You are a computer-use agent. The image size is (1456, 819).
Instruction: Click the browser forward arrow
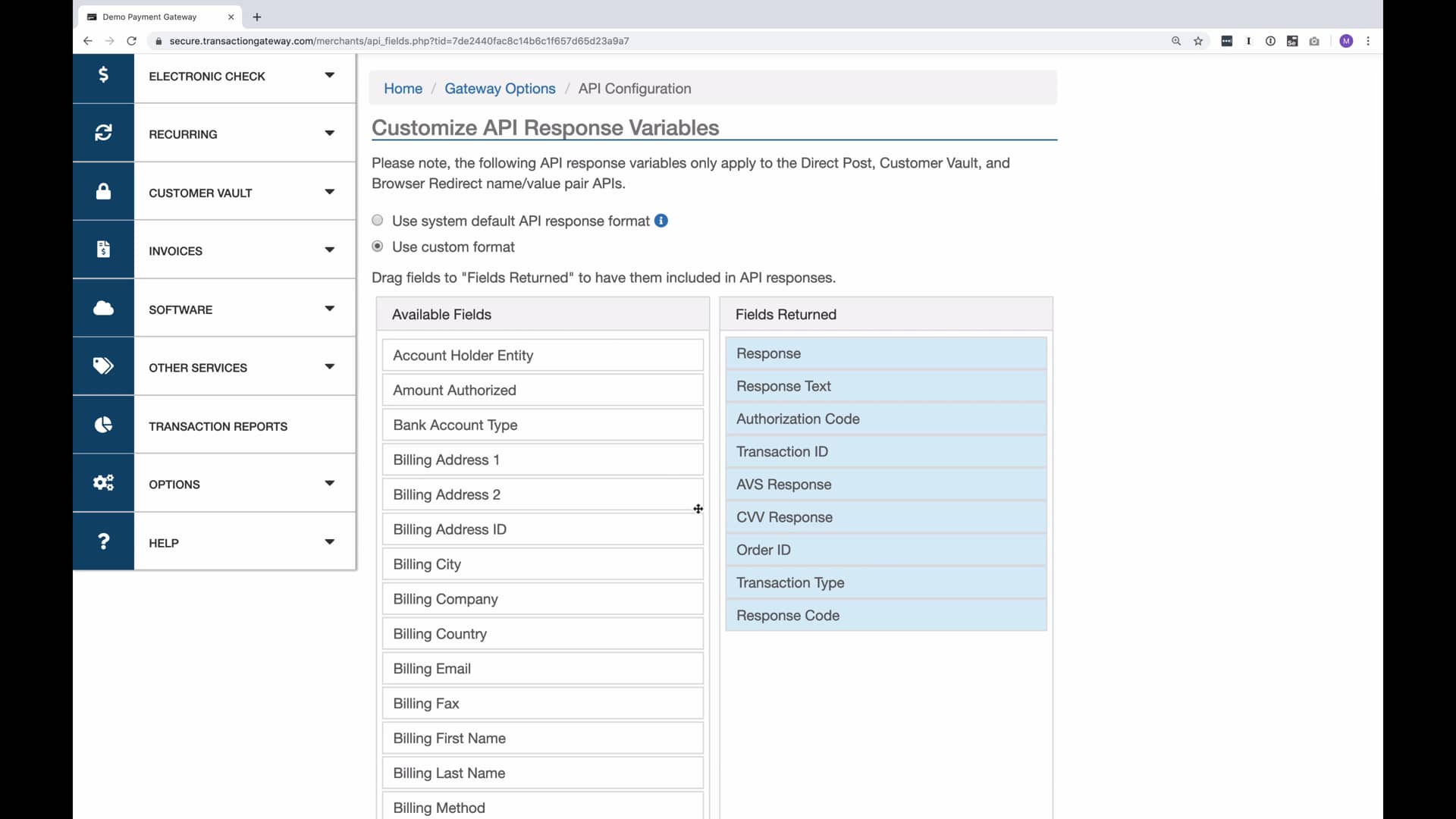[110, 41]
